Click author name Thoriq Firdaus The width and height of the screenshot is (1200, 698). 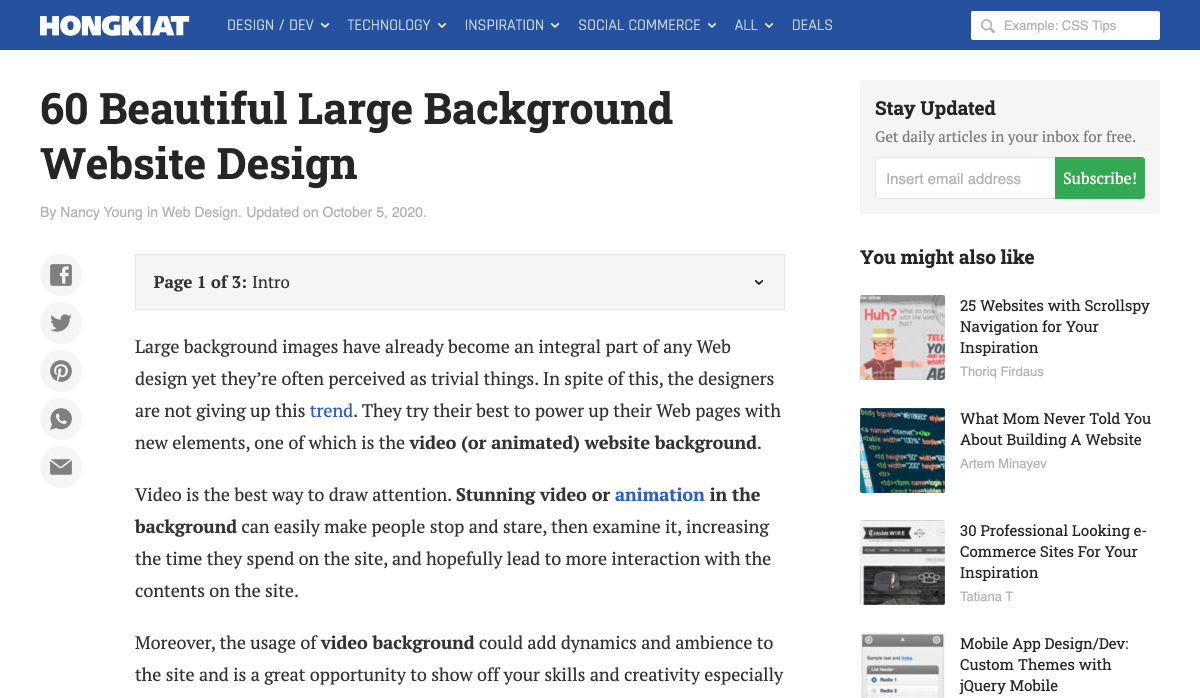tap(1001, 372)
